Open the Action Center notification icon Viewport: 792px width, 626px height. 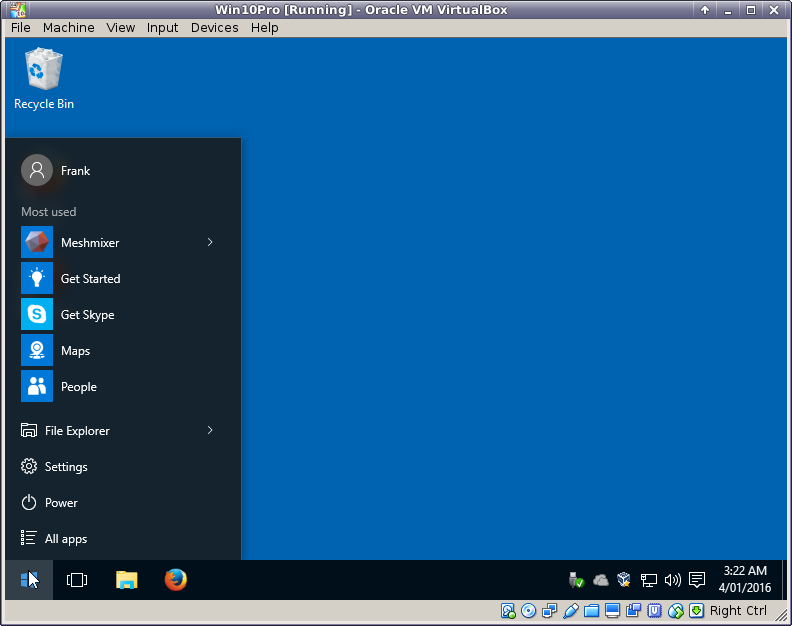pos(697,580)
